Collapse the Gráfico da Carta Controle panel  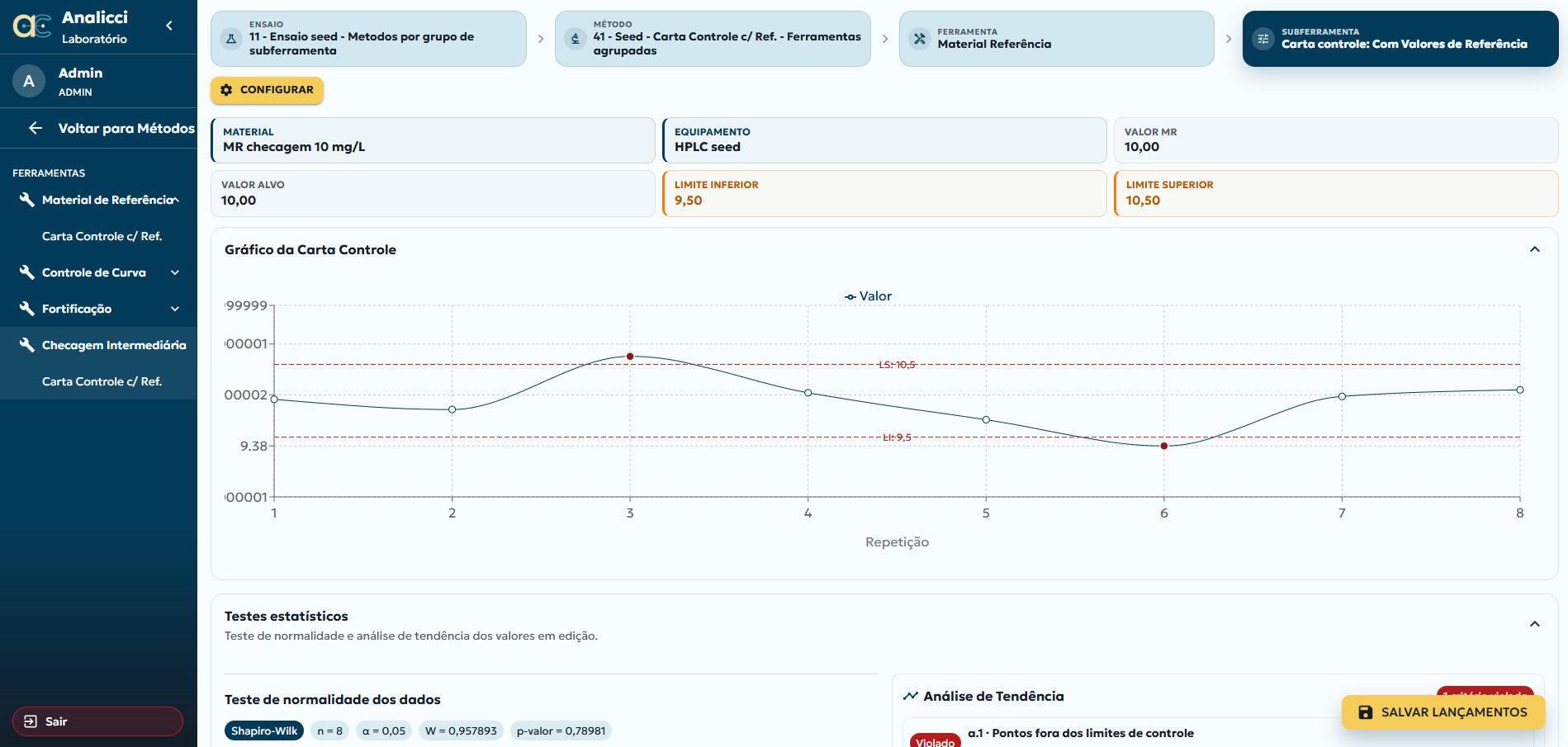tap(1535, 249)
